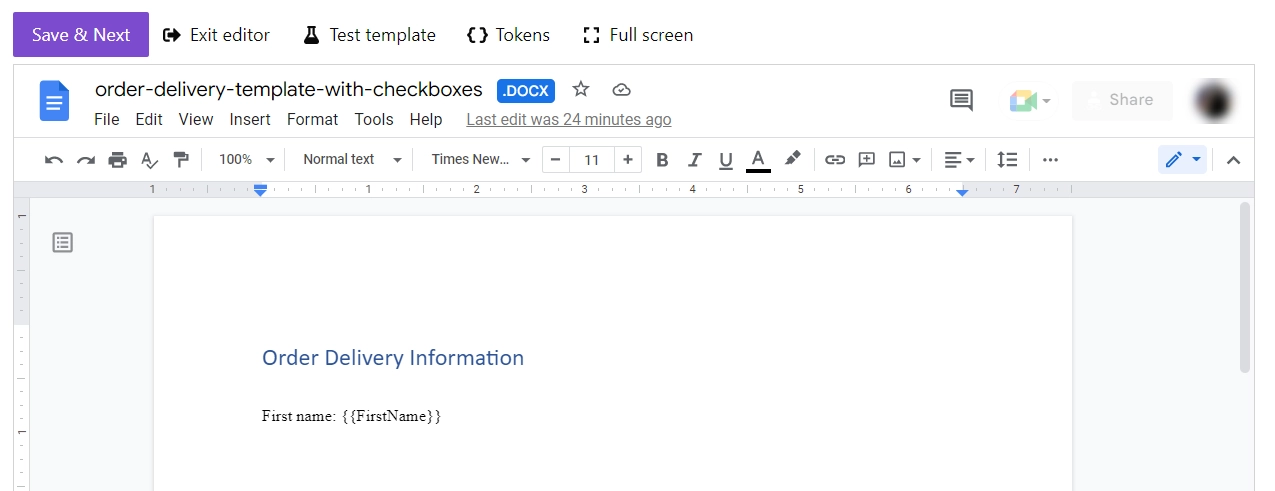This screenshot has height=491, width=1275.
Task: Open the Format menu
Action: [313, 119]
